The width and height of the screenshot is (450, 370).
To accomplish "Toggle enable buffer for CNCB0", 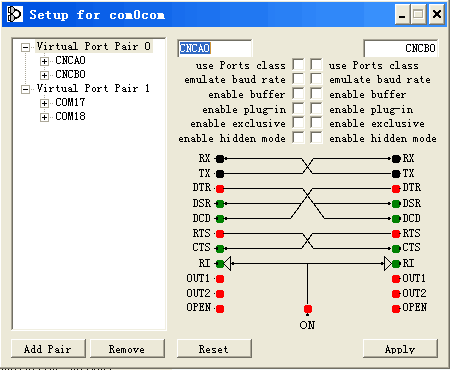I will [316, 94].
